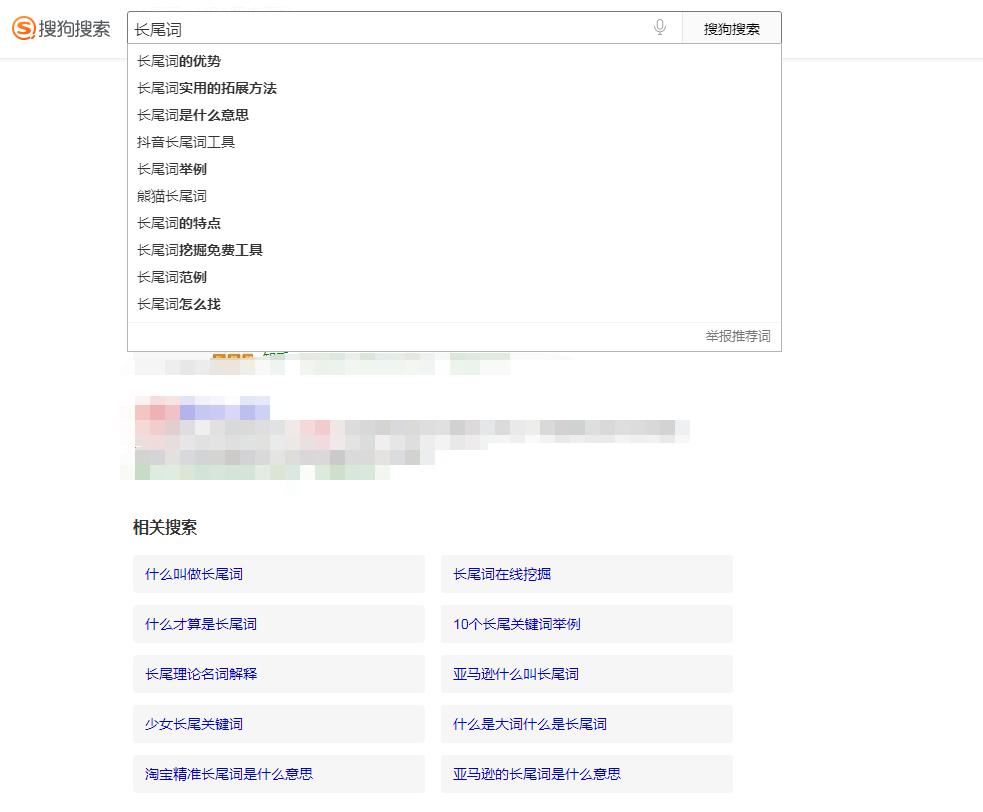The image size is (983, 812).
Task: Select the 长尾词举例 suggestion
Action: click(172, 169)
